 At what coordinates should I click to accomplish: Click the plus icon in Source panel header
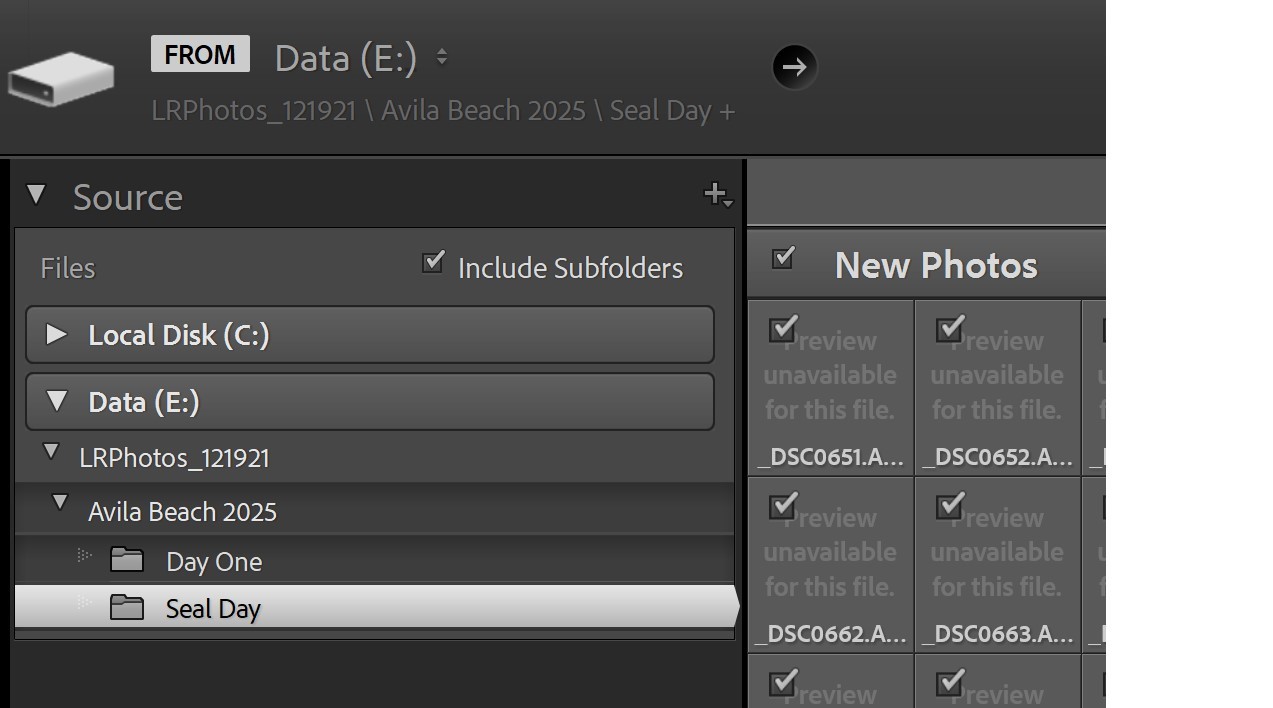(x=718, y=195)
